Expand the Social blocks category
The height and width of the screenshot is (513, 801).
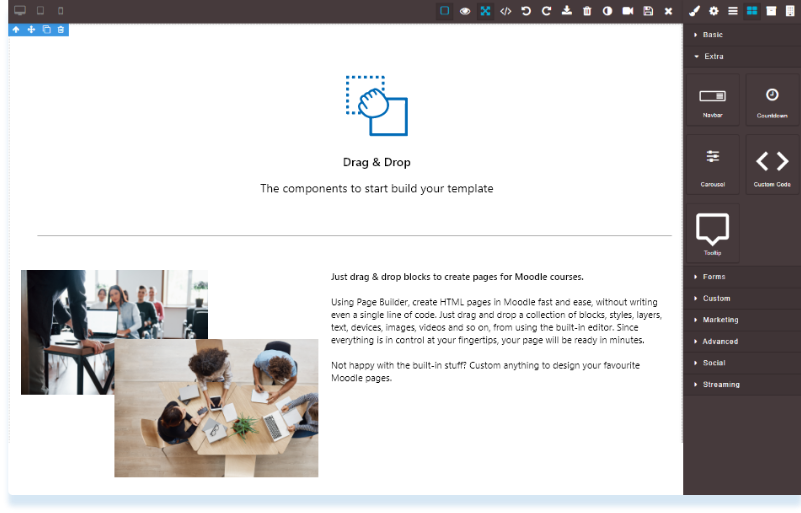pyautogui.click(x=742, y=363)
